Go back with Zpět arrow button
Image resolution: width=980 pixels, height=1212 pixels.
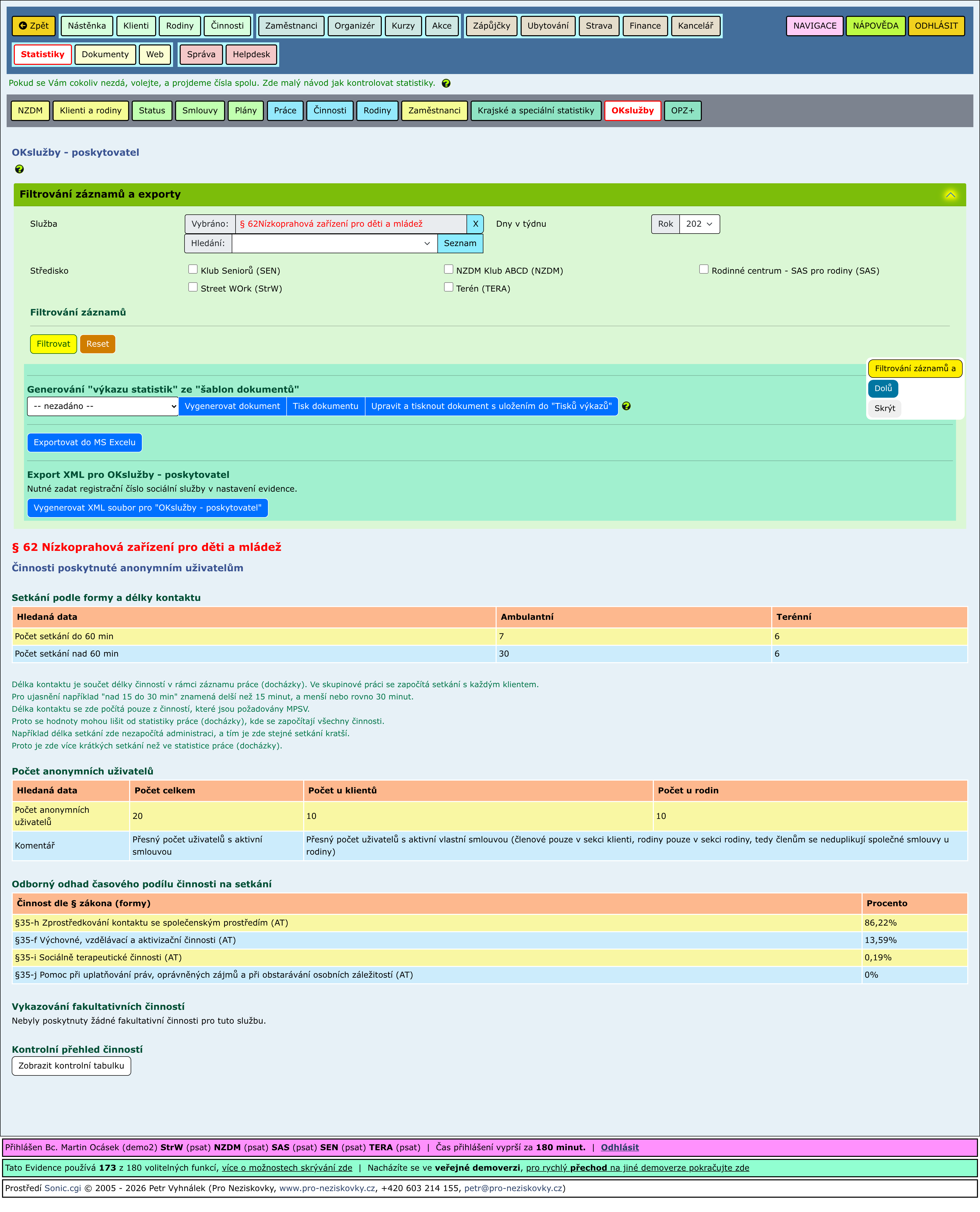click(33, 26)
